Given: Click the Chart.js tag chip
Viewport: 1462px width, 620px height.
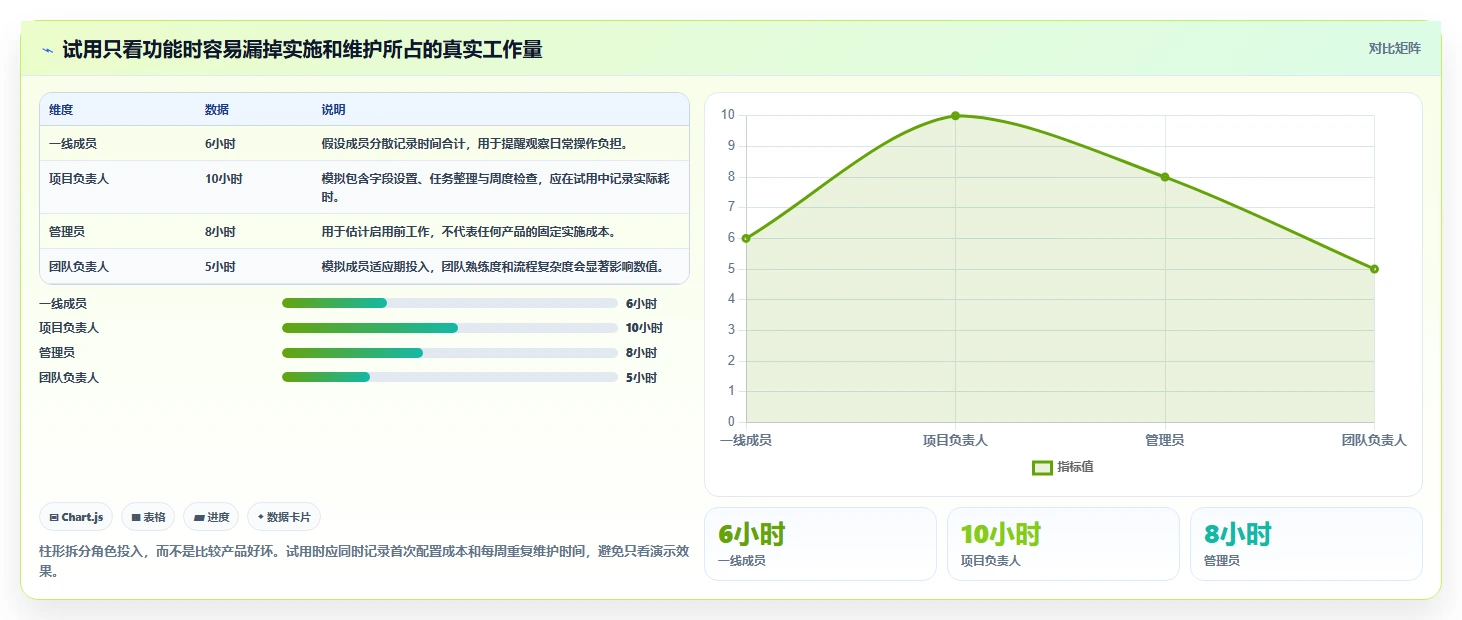Looking at the screenshot, I should pos(77,517).
